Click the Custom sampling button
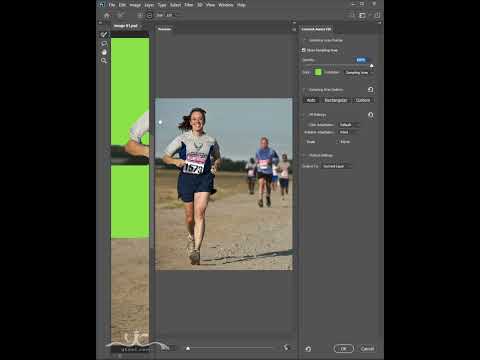Screen dimensions: 480x360 click(363, 100)
